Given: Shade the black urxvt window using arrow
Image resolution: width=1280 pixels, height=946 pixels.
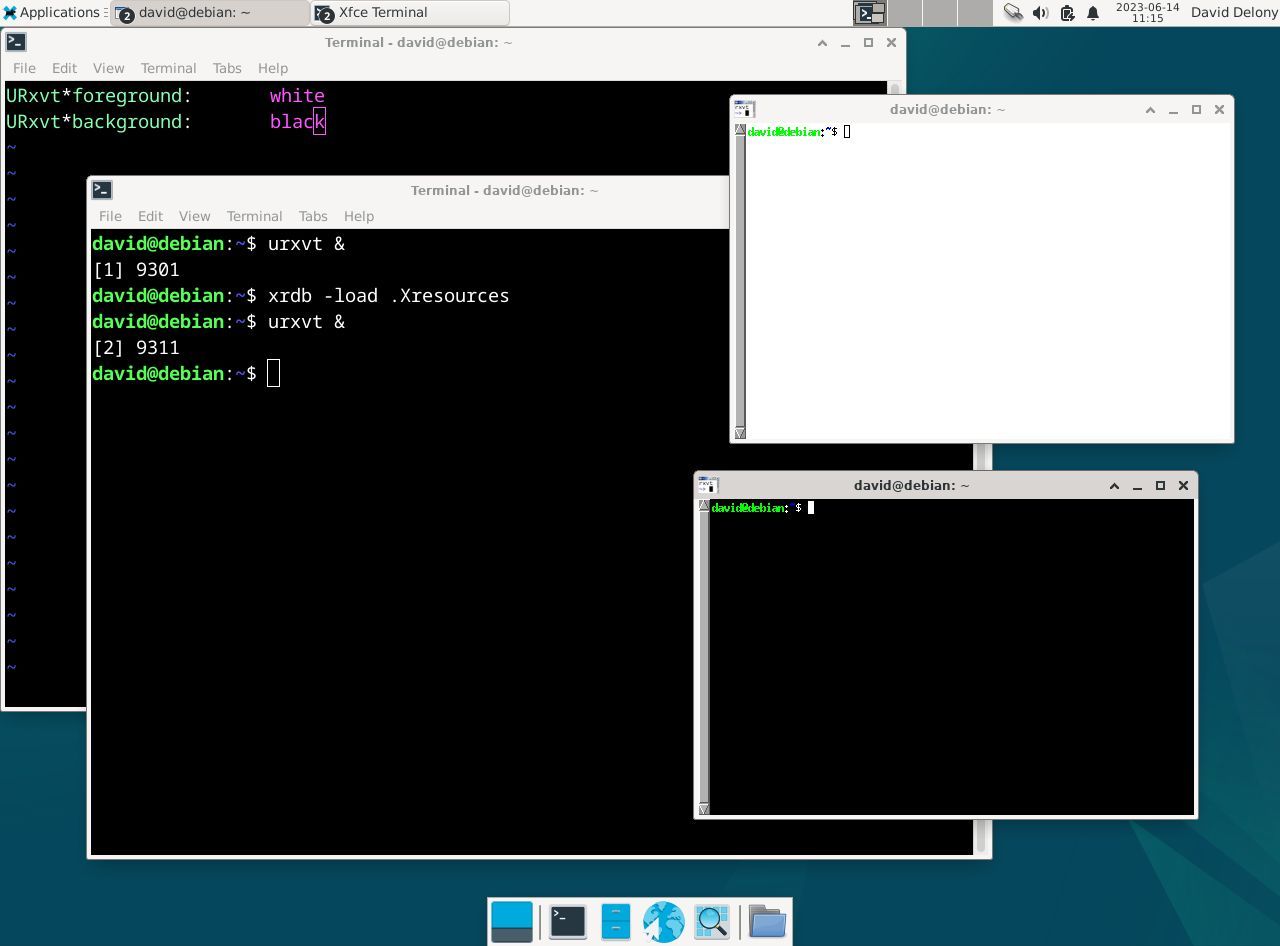Looking at the screenshot, I should click(x=1114, y=486).
